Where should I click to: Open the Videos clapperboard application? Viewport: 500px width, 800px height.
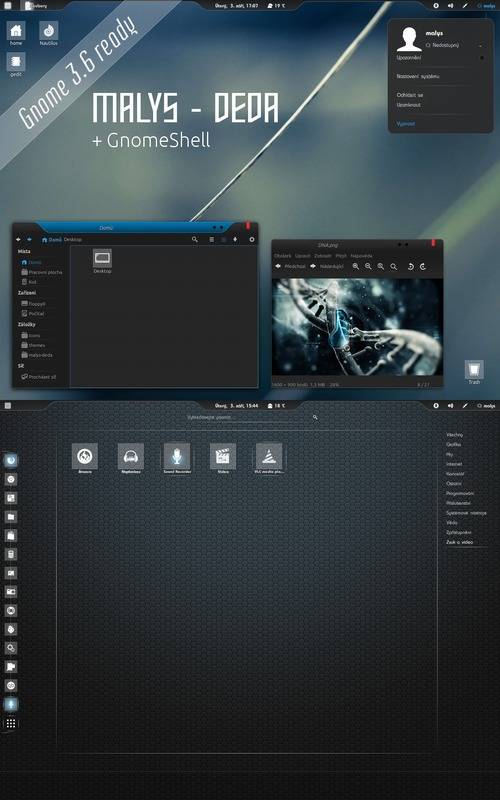[223, 456]
